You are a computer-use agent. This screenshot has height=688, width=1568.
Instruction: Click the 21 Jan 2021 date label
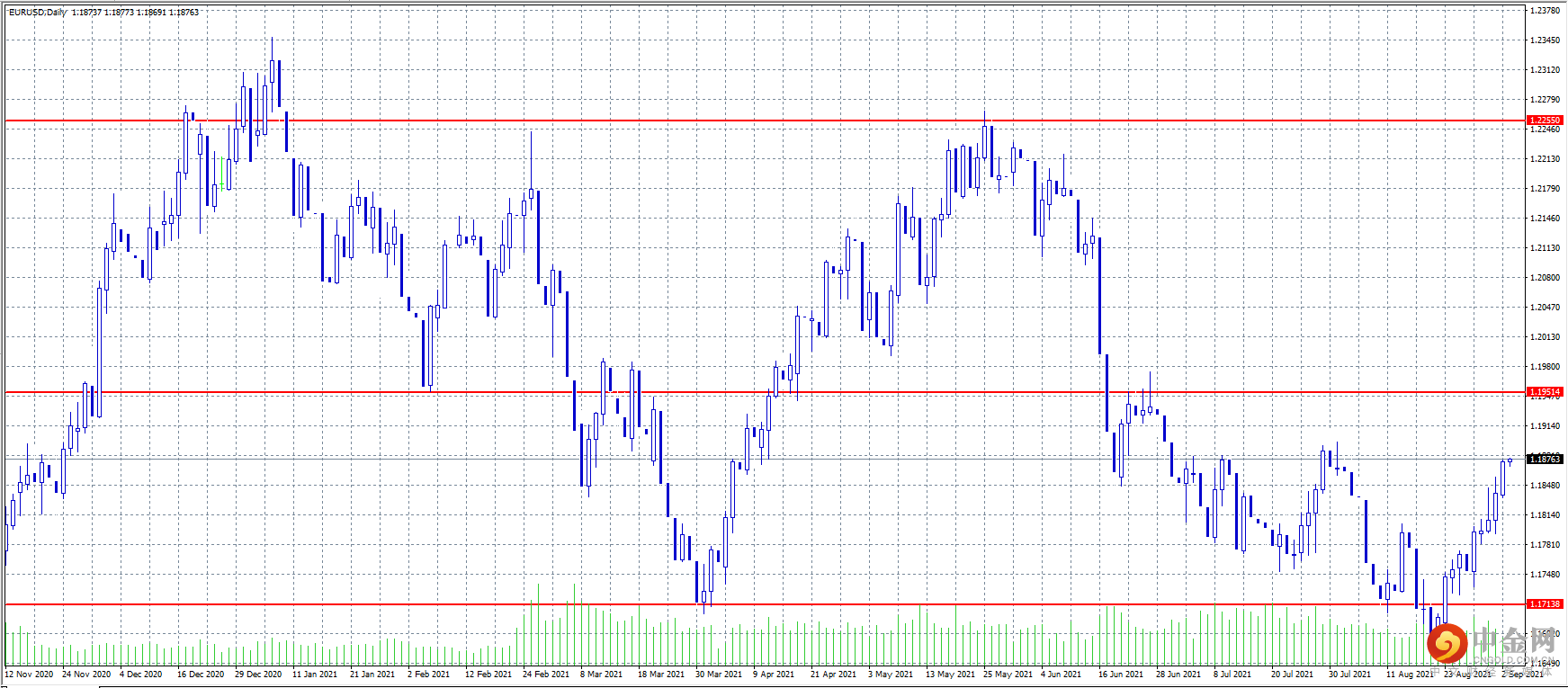point(372,675)
